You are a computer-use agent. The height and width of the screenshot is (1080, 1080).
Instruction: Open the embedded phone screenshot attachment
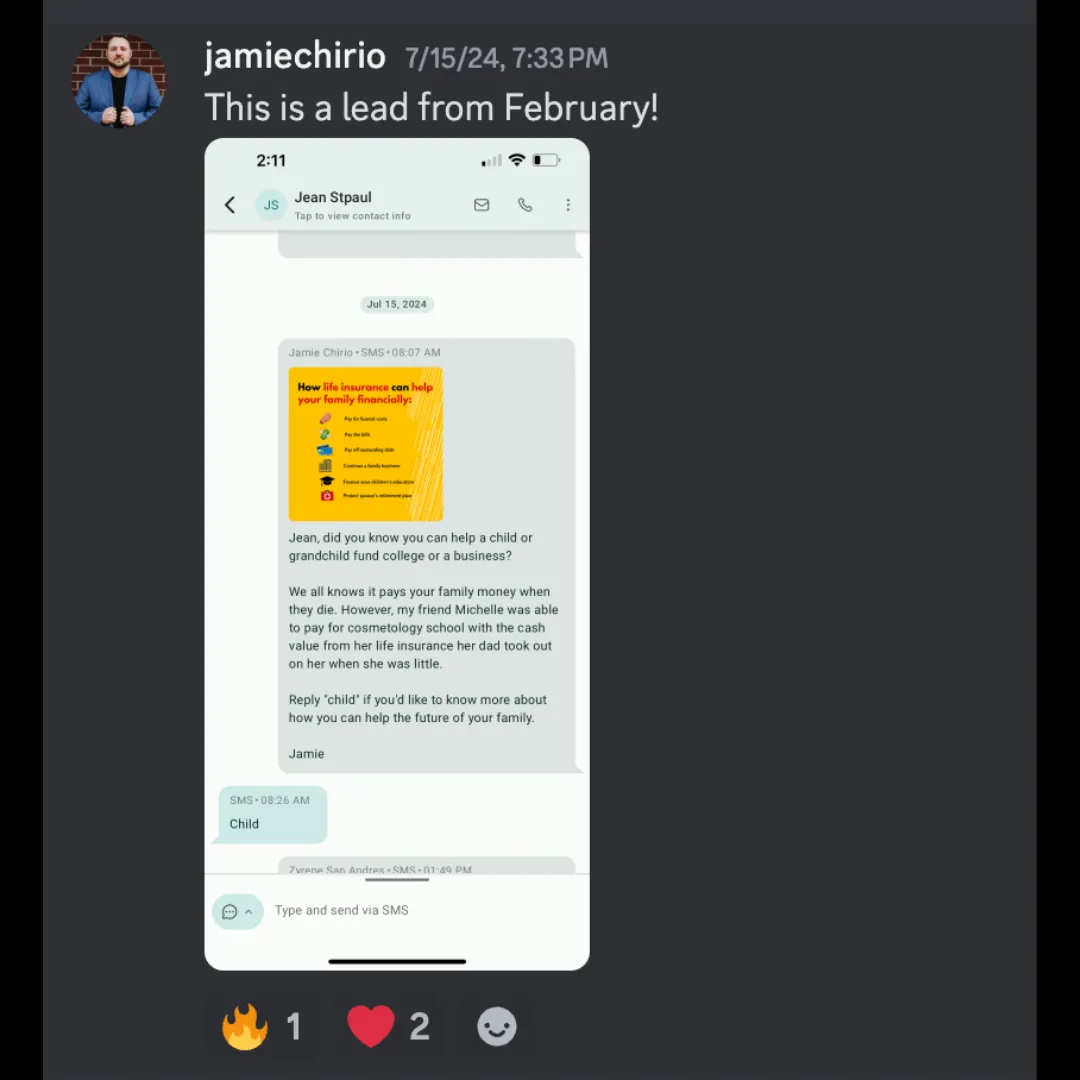(x=397, y=554)
